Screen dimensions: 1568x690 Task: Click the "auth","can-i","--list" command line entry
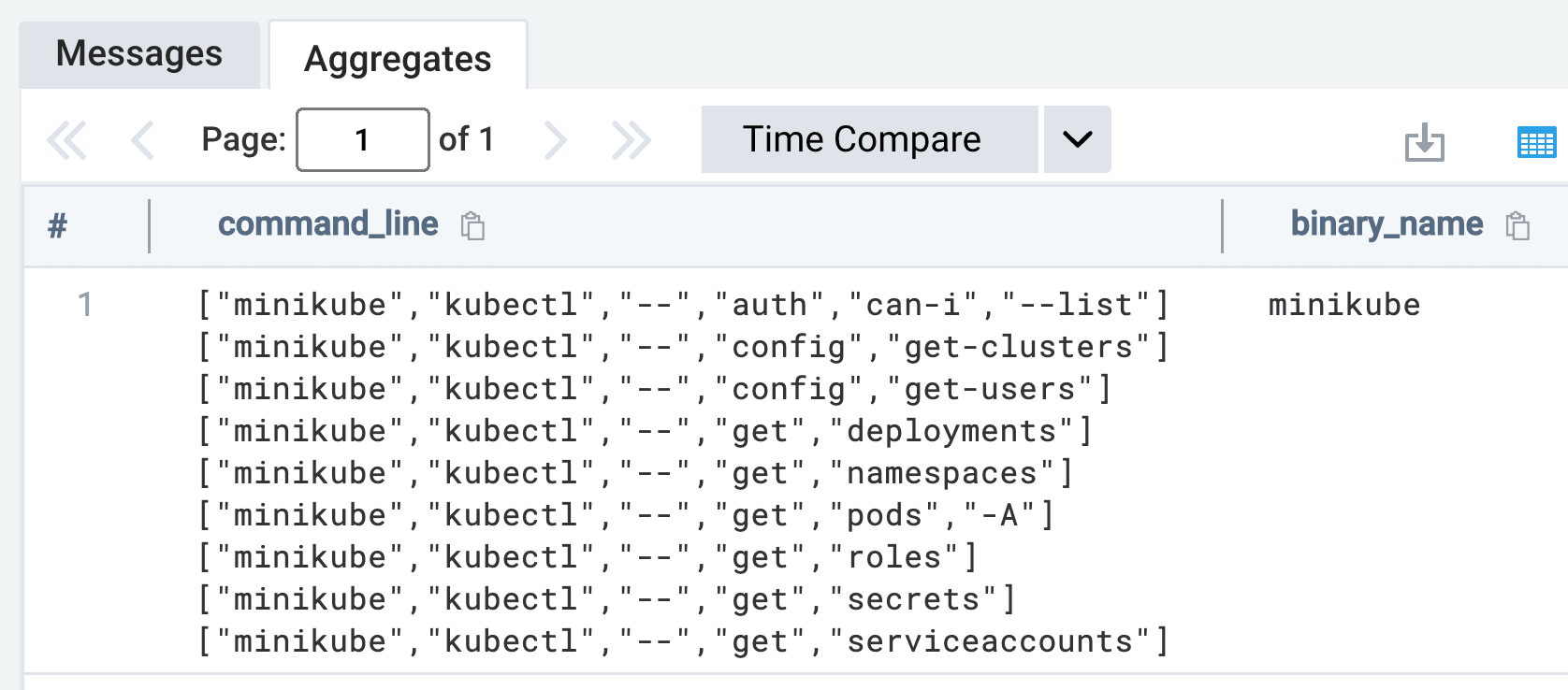click(683, 305)
